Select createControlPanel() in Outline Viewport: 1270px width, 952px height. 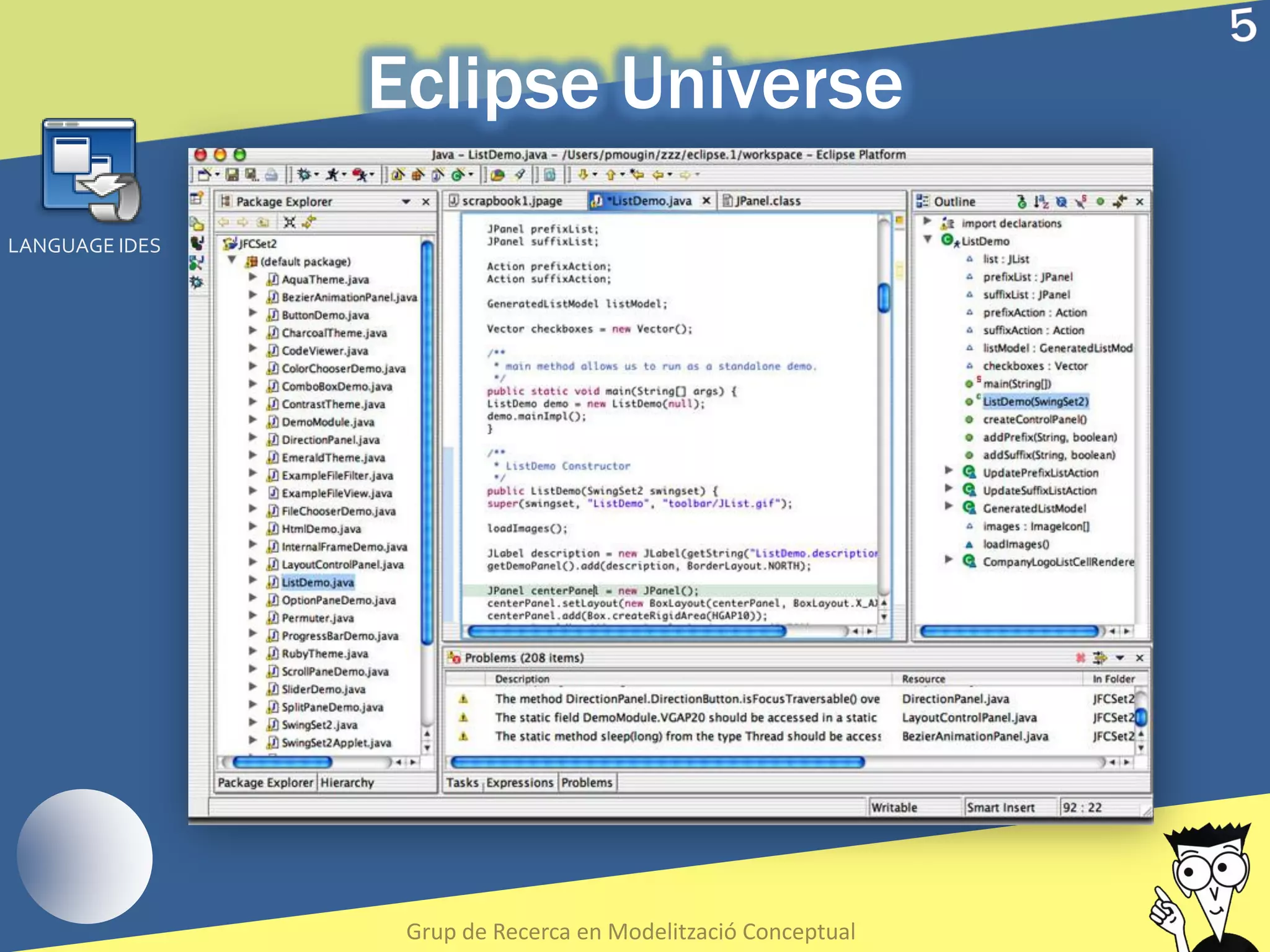[1034, 419]
